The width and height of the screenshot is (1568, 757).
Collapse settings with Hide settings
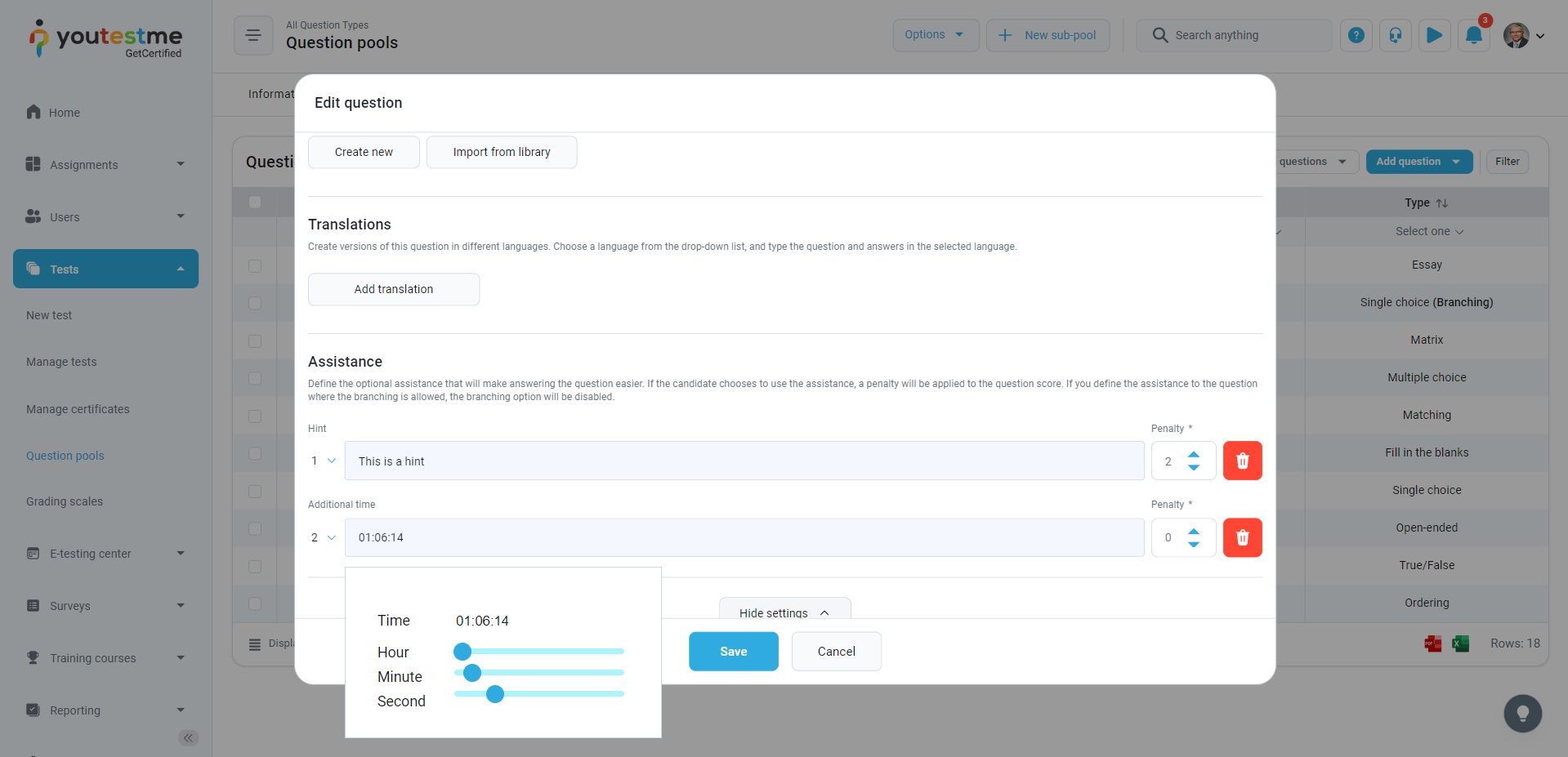[784, 612]
